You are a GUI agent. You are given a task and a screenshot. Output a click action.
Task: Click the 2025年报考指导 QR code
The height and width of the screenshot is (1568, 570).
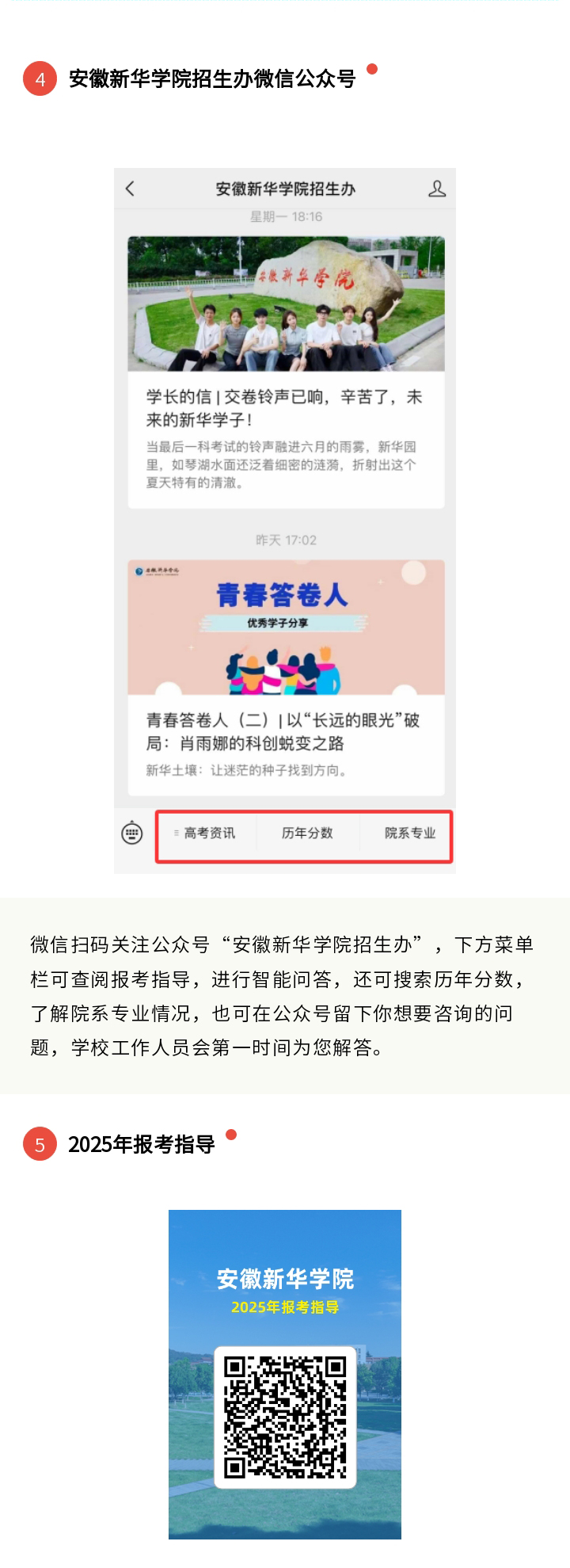[x=285, y=1417]
